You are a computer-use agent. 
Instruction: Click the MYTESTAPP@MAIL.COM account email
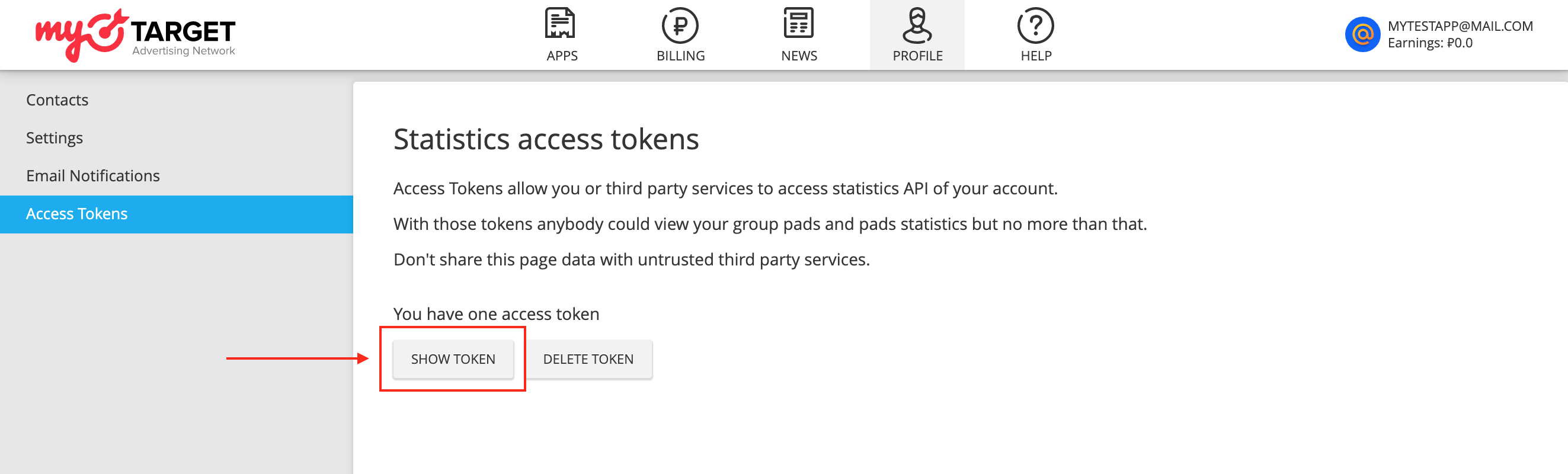(1460, 26)
